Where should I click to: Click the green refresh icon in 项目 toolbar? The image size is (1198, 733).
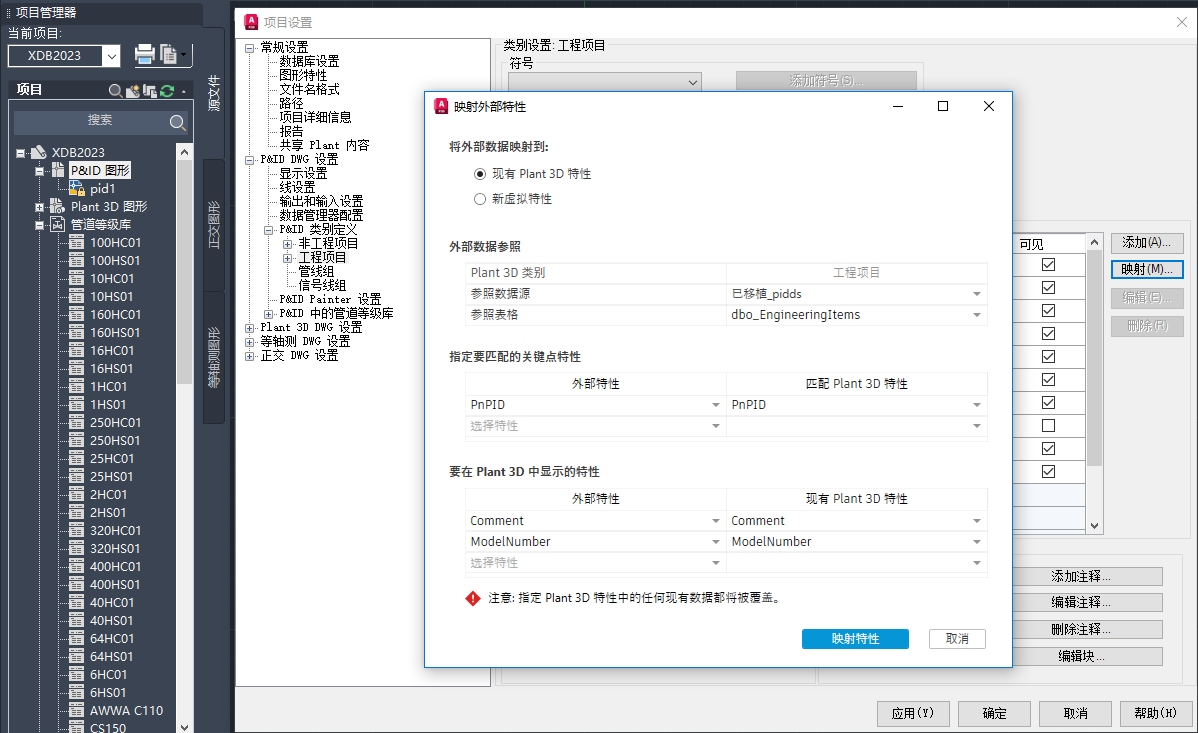coord(167,90)
